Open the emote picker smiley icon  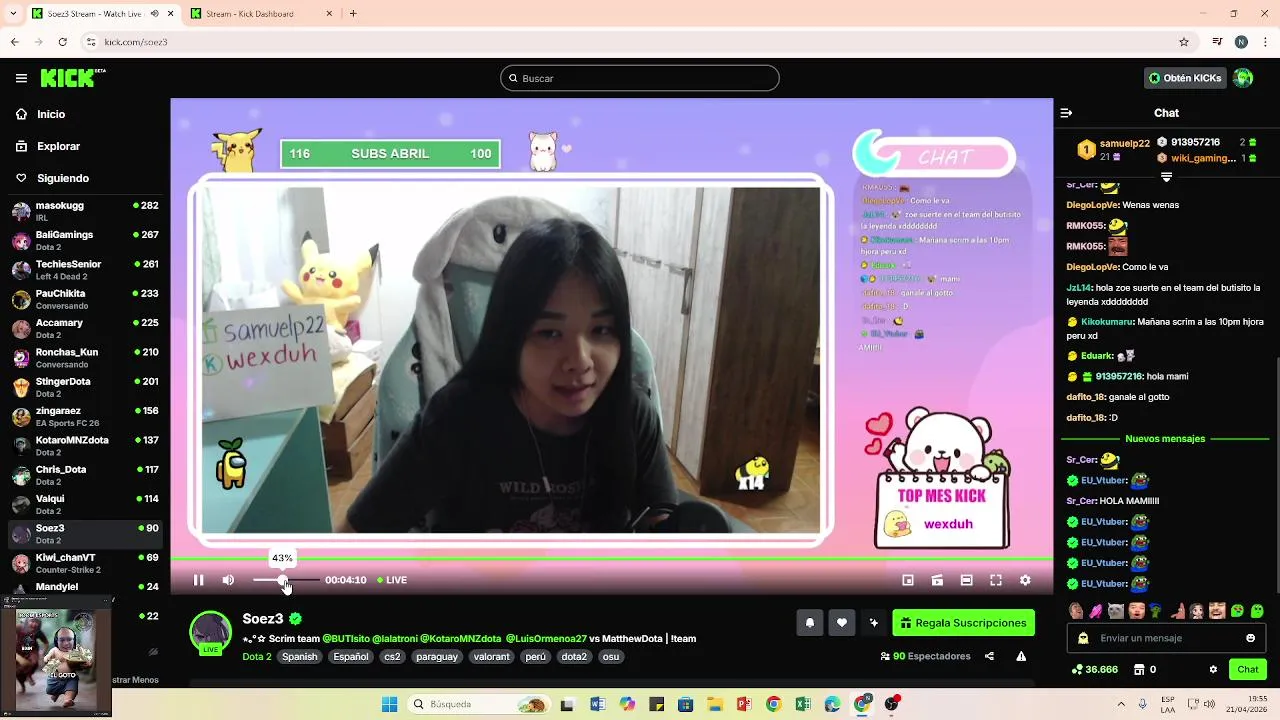(x=1250, y=638)
